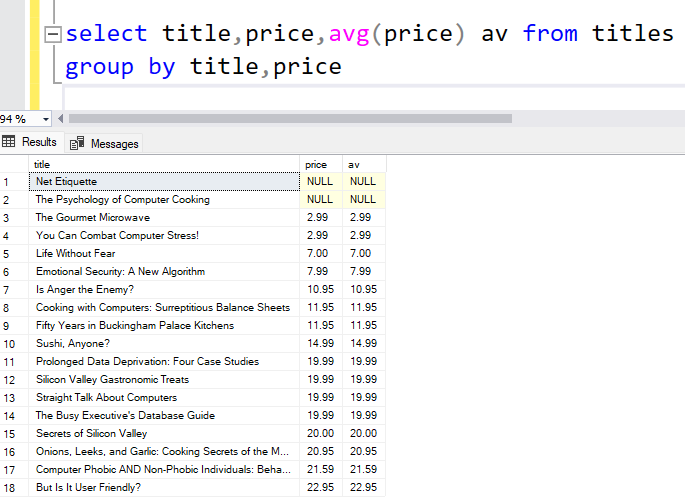Viewport: 685px width, 499px height.
Task: Click NULL av cell for Psychology of Computer Cooking
Action: [364, 200]
